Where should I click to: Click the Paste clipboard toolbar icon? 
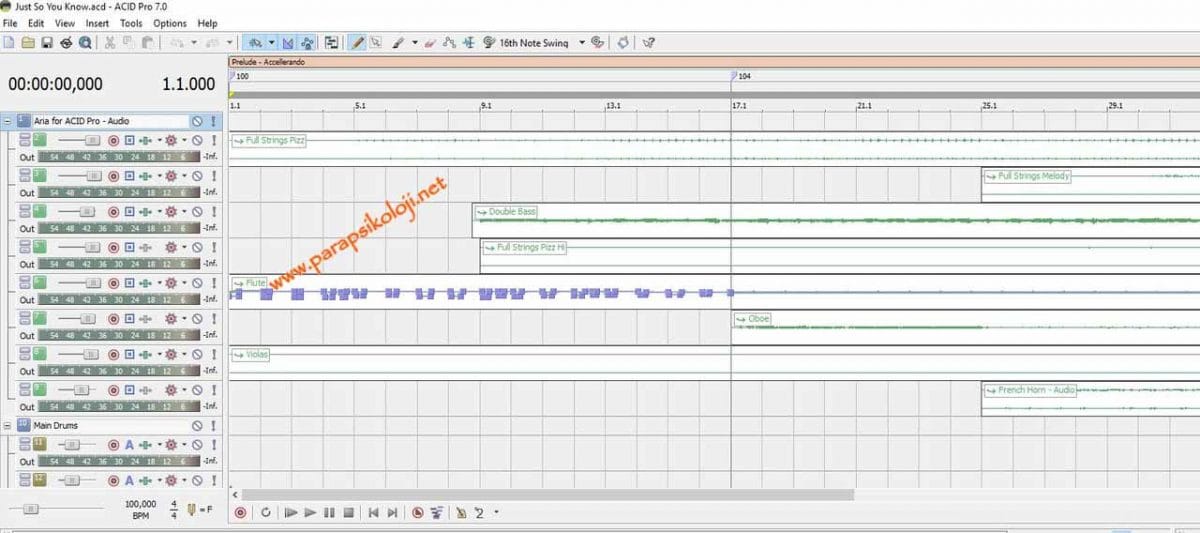click(x=147, y=43)
